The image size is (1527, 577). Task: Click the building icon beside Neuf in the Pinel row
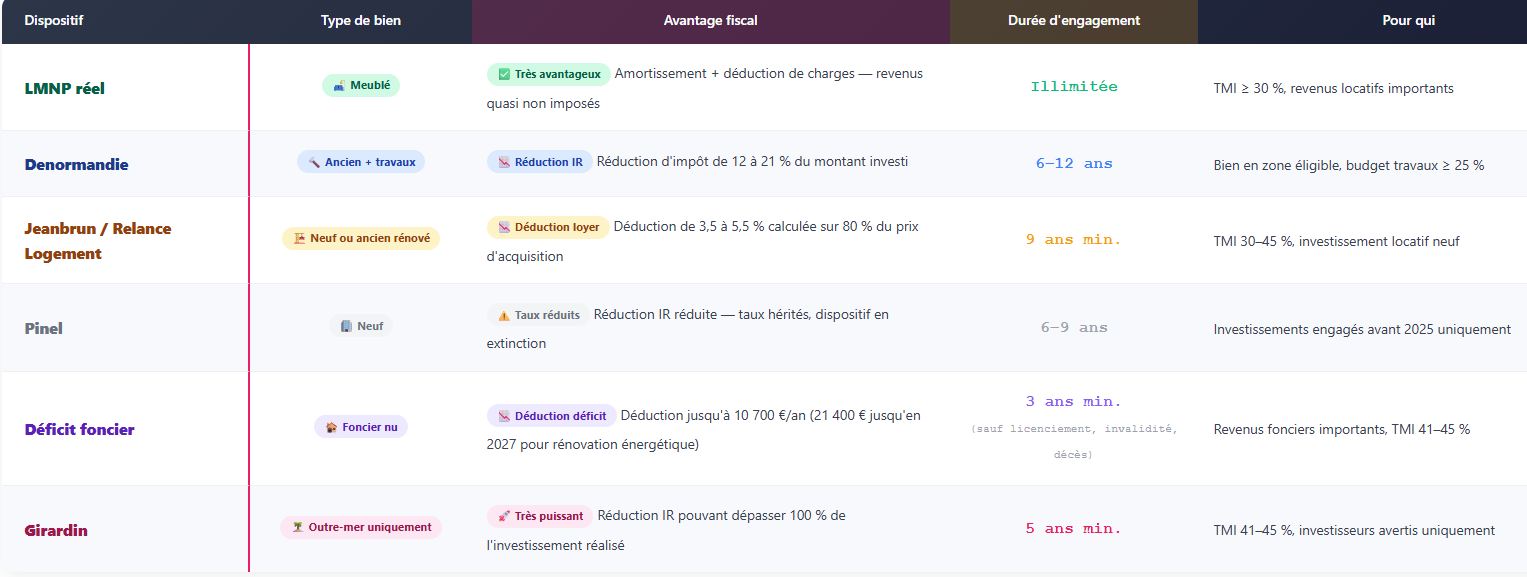pos(346,326)
